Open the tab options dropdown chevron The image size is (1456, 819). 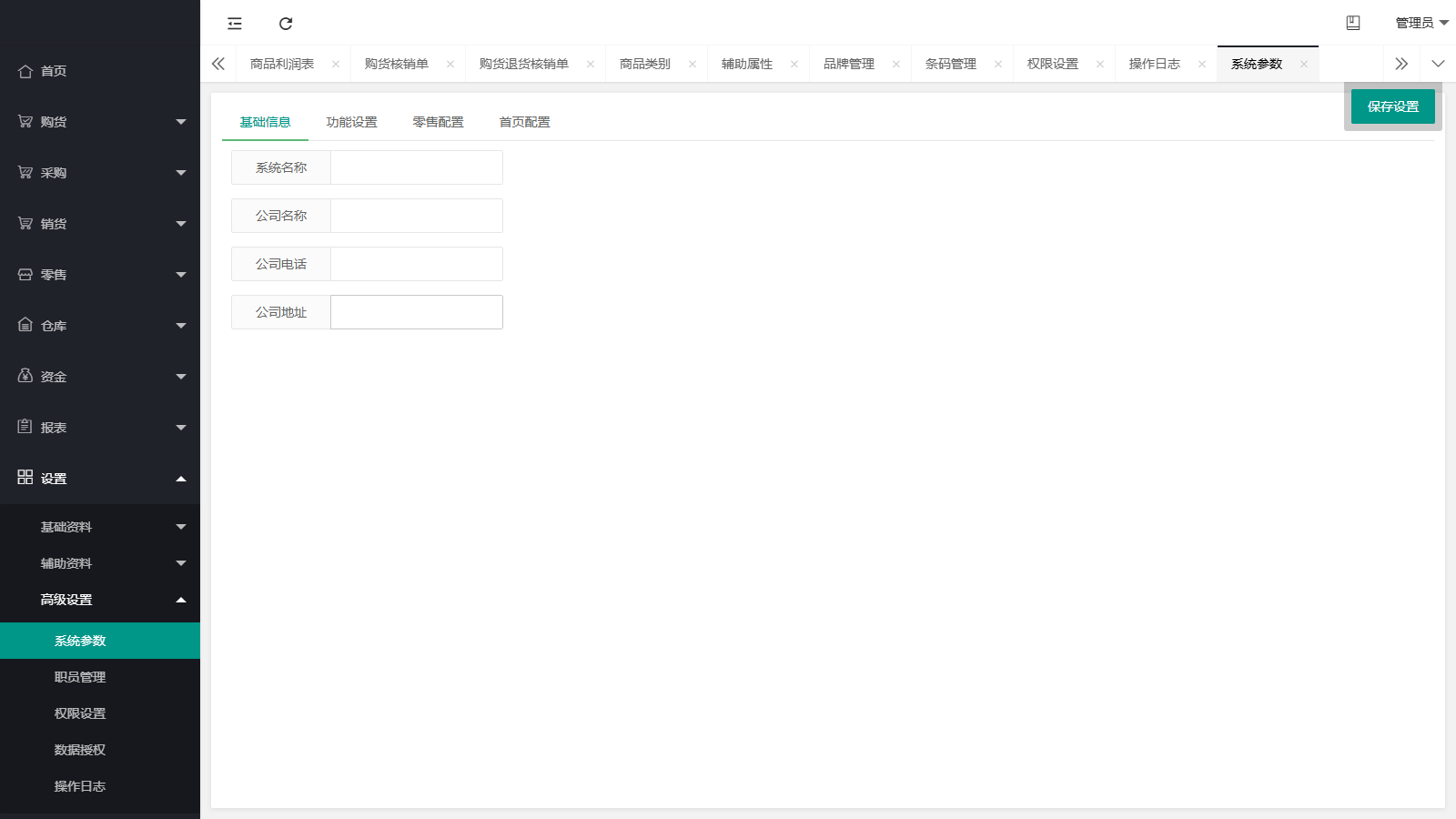(x=1438, y=64)
